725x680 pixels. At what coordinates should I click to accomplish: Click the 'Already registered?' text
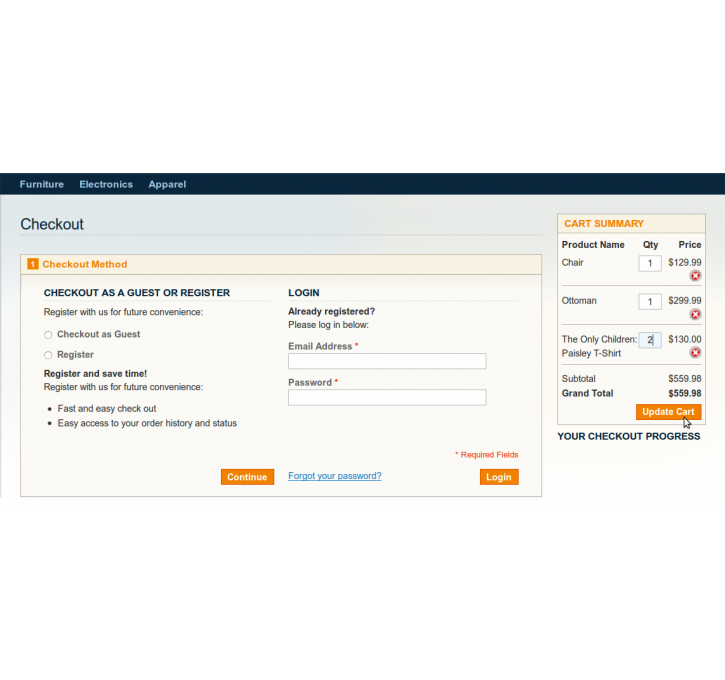pos(332,311)
